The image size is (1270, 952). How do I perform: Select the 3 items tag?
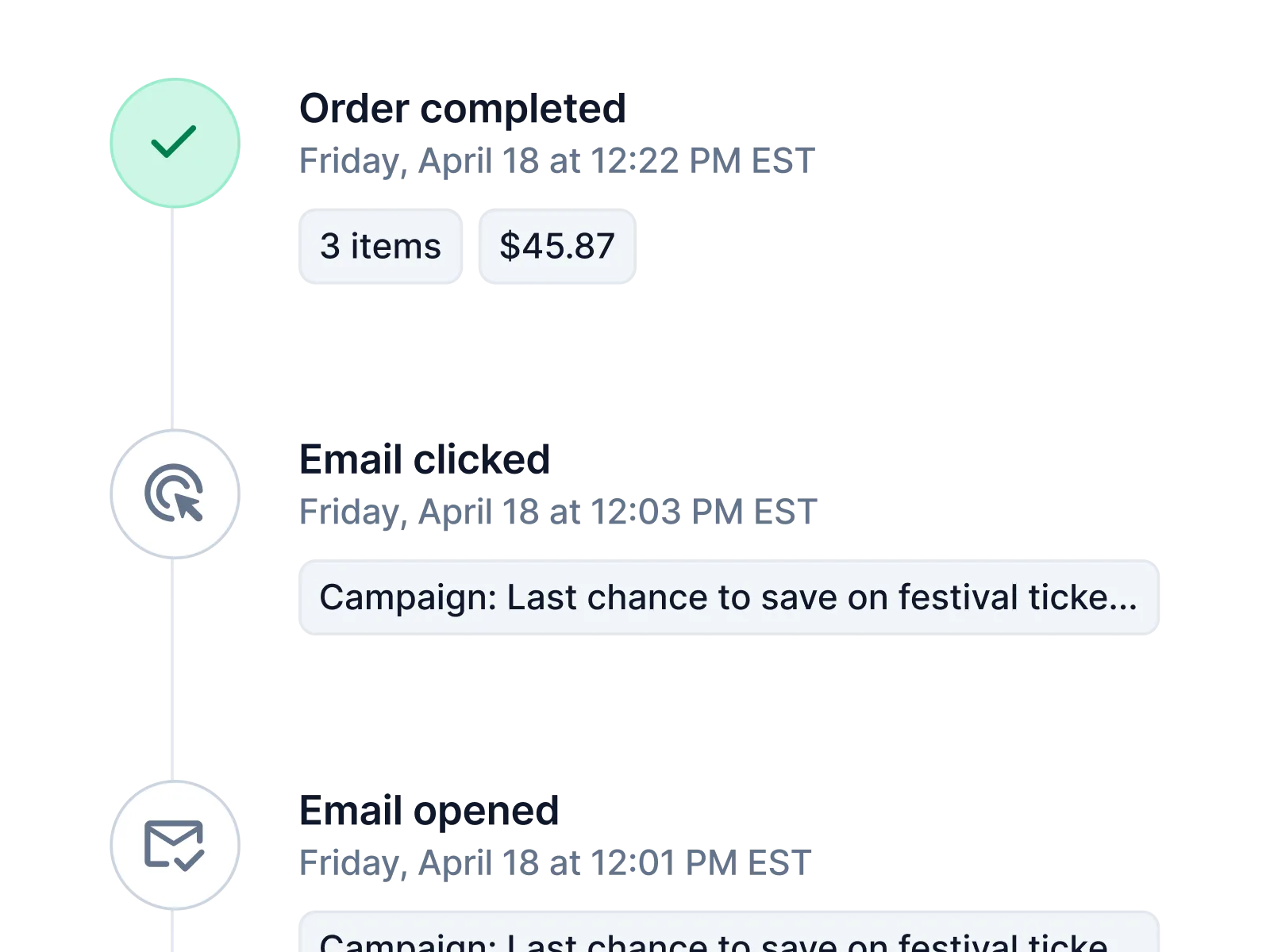[380, 246]
